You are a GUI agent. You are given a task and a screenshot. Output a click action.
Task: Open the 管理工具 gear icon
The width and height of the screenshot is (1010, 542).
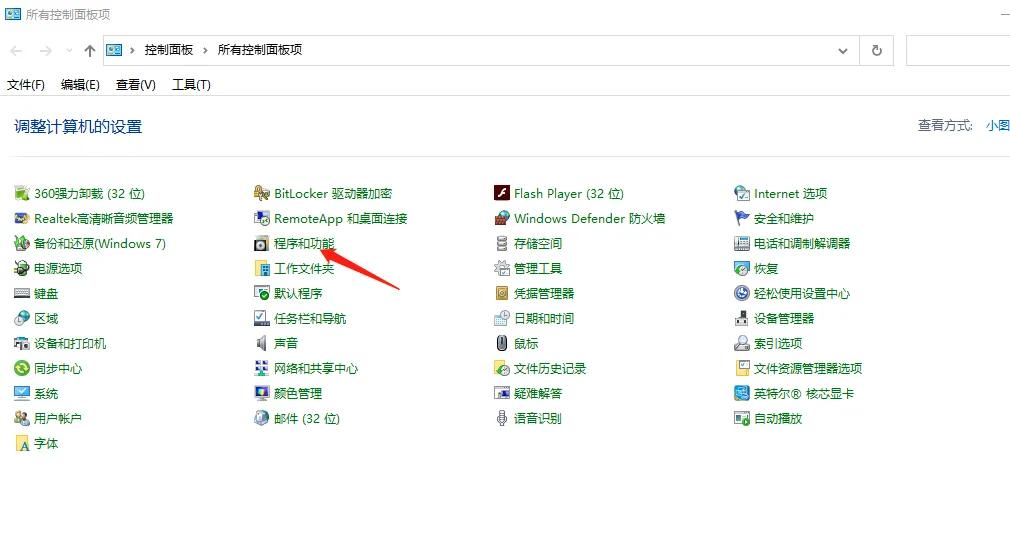coord(502,268)
